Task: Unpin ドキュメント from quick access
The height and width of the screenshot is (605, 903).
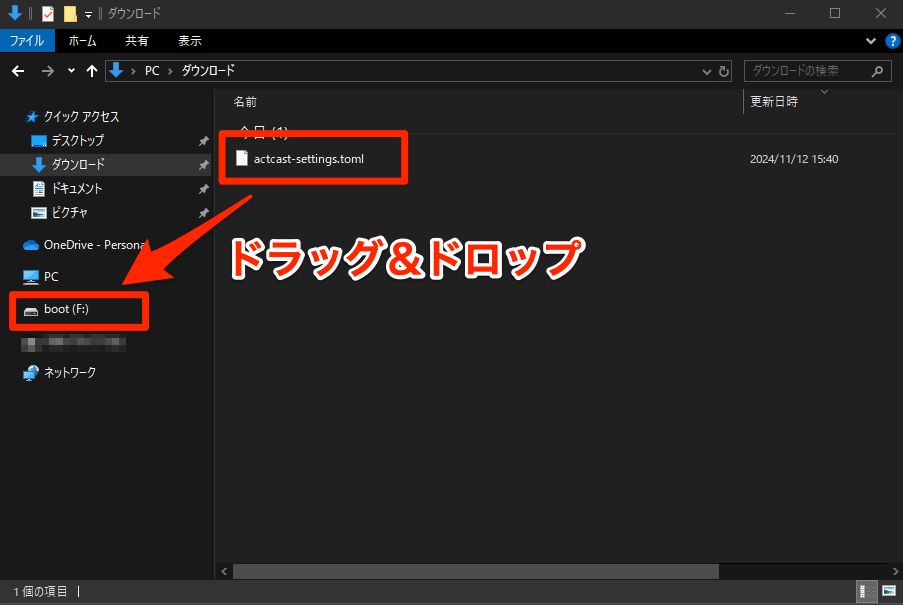Action: 203,188
